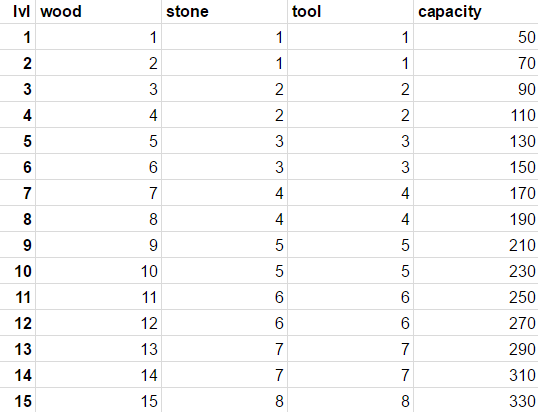This screenshot has height=412, width=538.
Task: Select wood cell with value 7
Action: coord(98,193)
